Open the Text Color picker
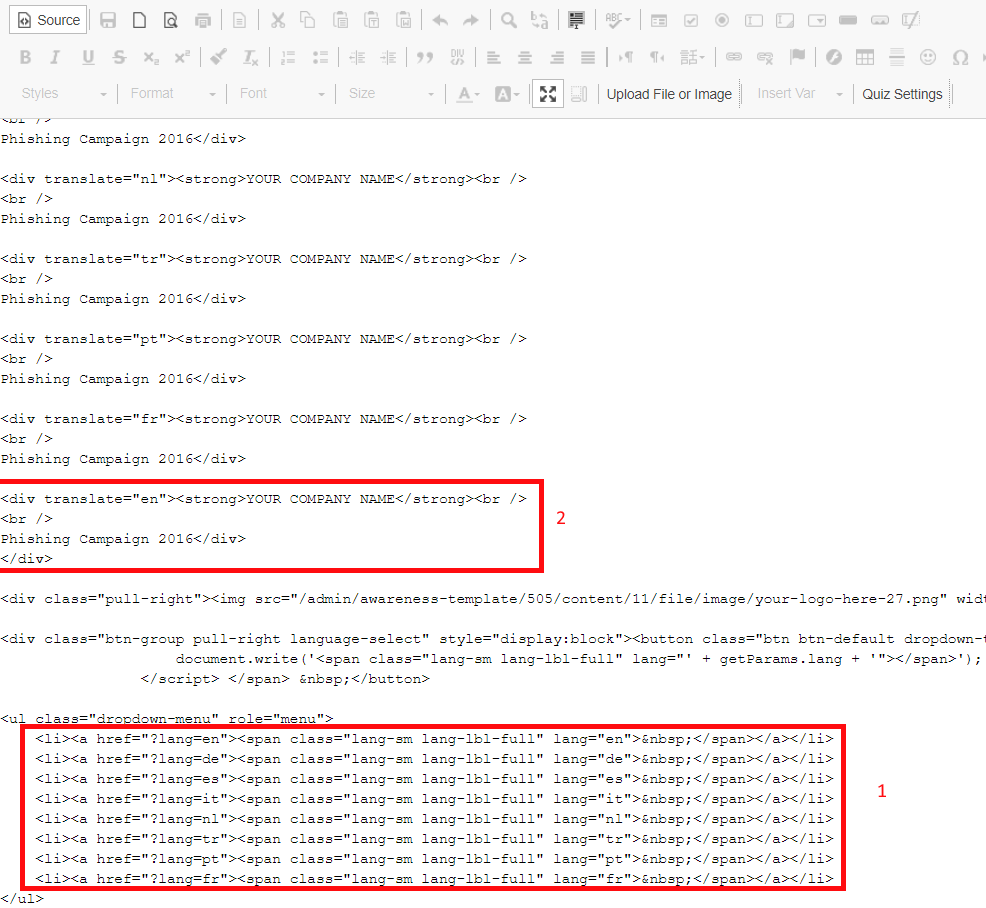This screenshot has height=908, width=986. 468,94
